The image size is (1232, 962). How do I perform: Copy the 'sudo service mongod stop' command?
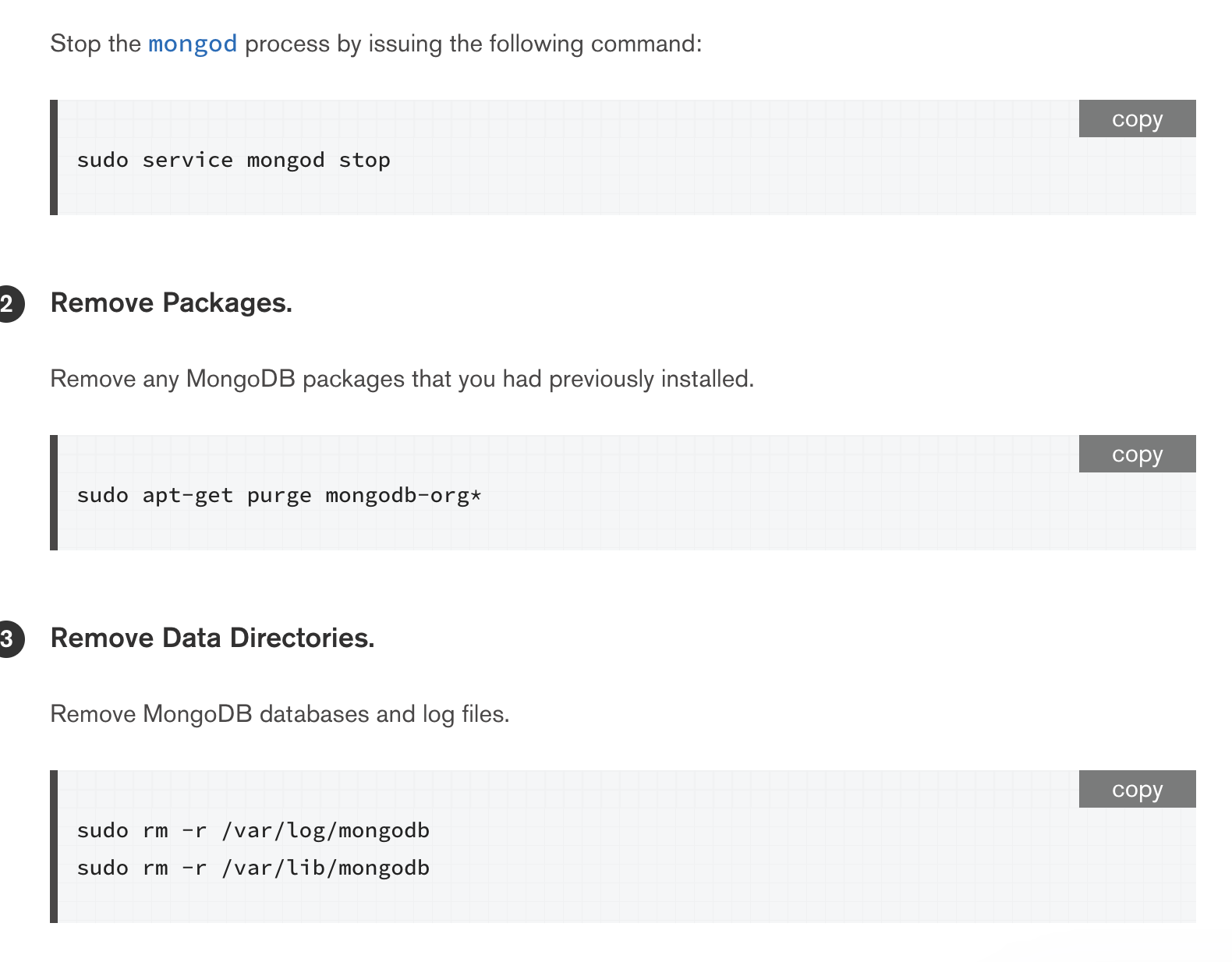tap(1137, 119)
